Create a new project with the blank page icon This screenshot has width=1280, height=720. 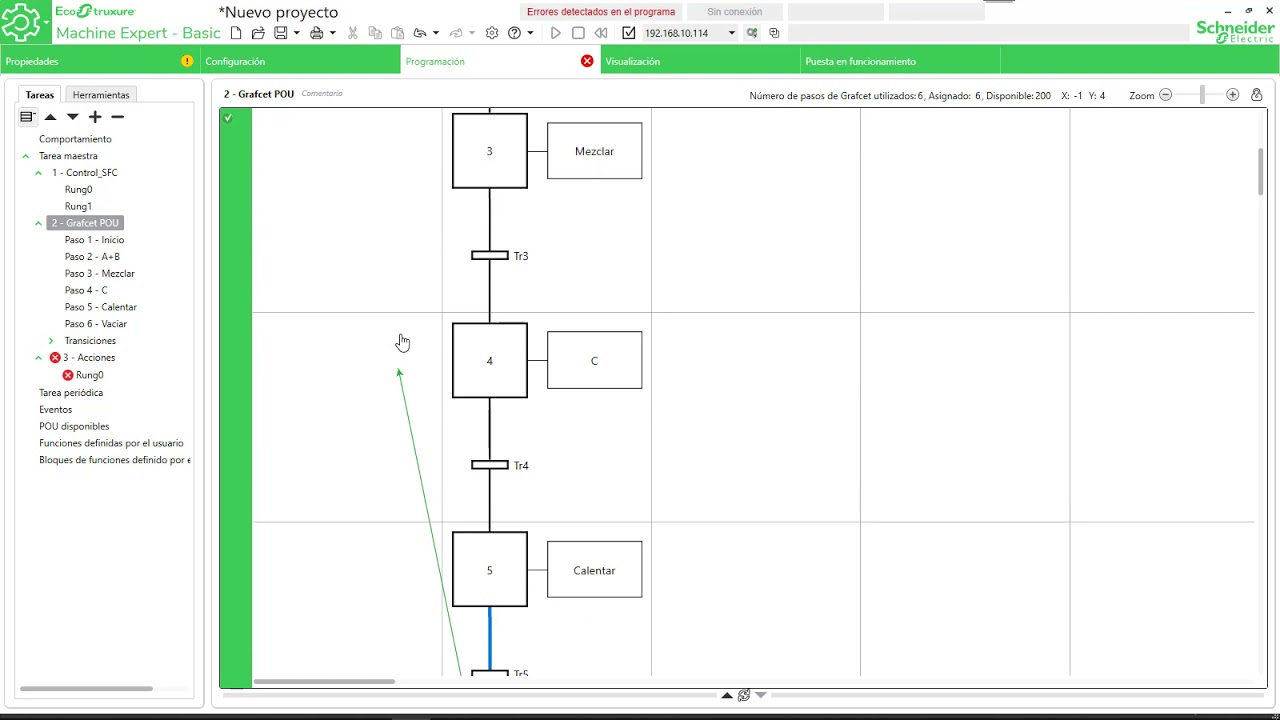click(236, 33)
